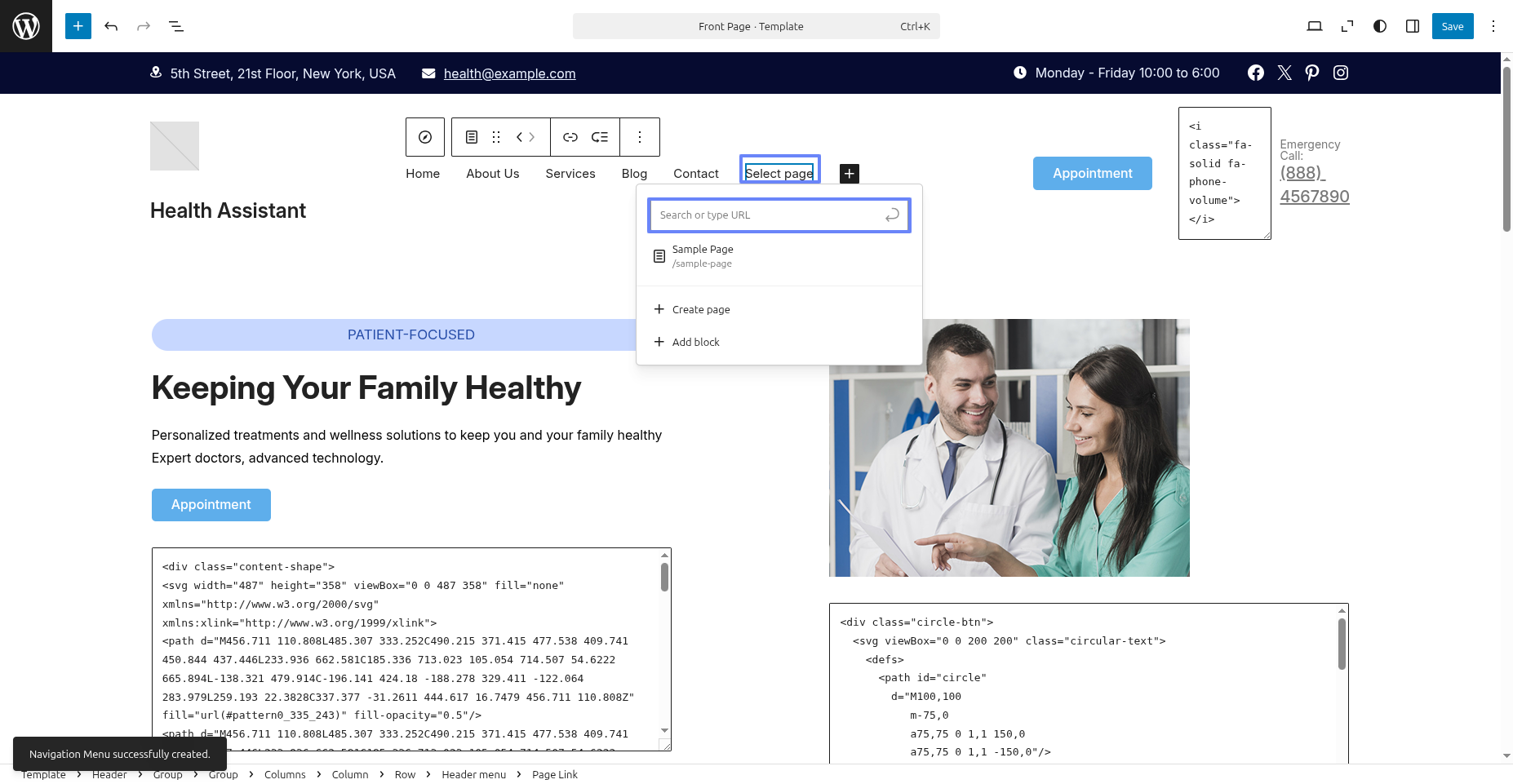Click the health@example.com email link

pos(509,73)
